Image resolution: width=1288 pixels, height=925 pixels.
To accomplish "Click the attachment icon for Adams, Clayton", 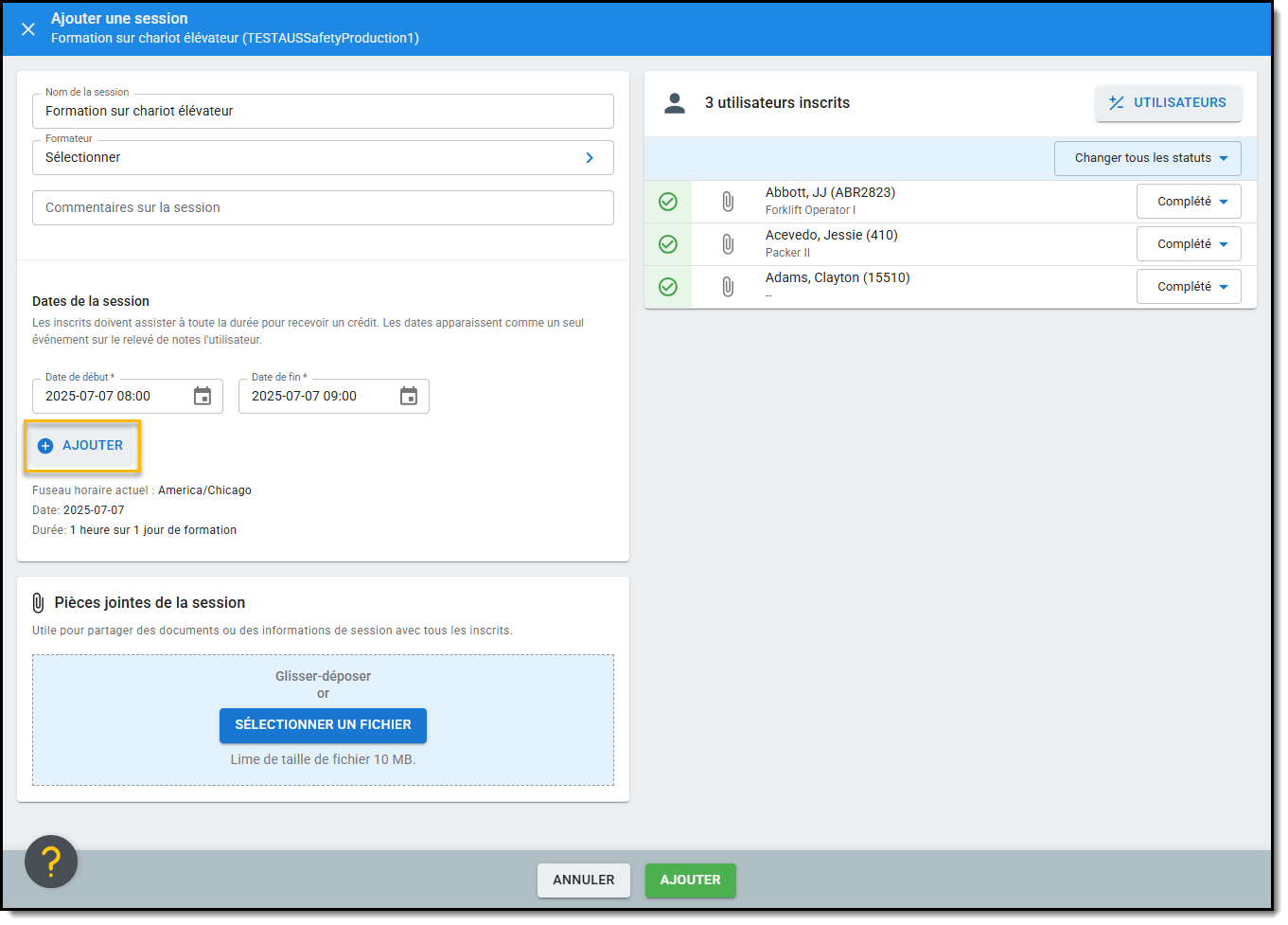I will point(728,287).
